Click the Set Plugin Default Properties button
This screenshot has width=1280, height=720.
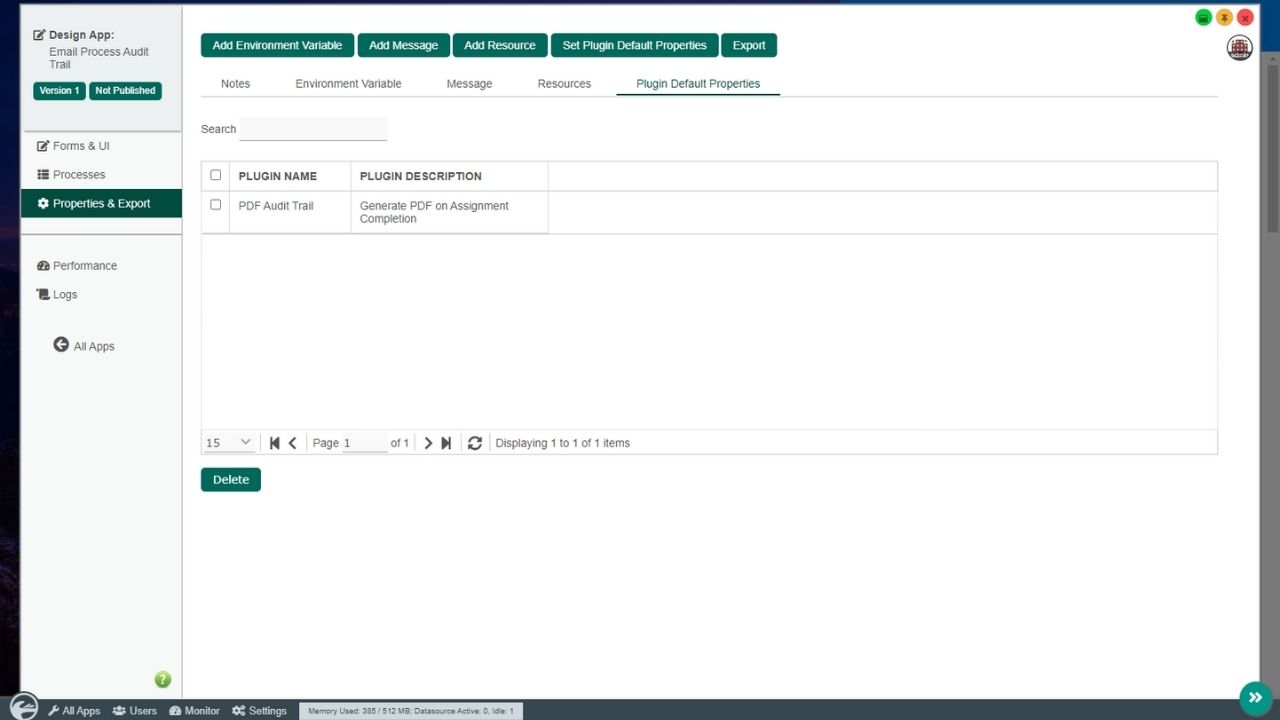(634, 45)
